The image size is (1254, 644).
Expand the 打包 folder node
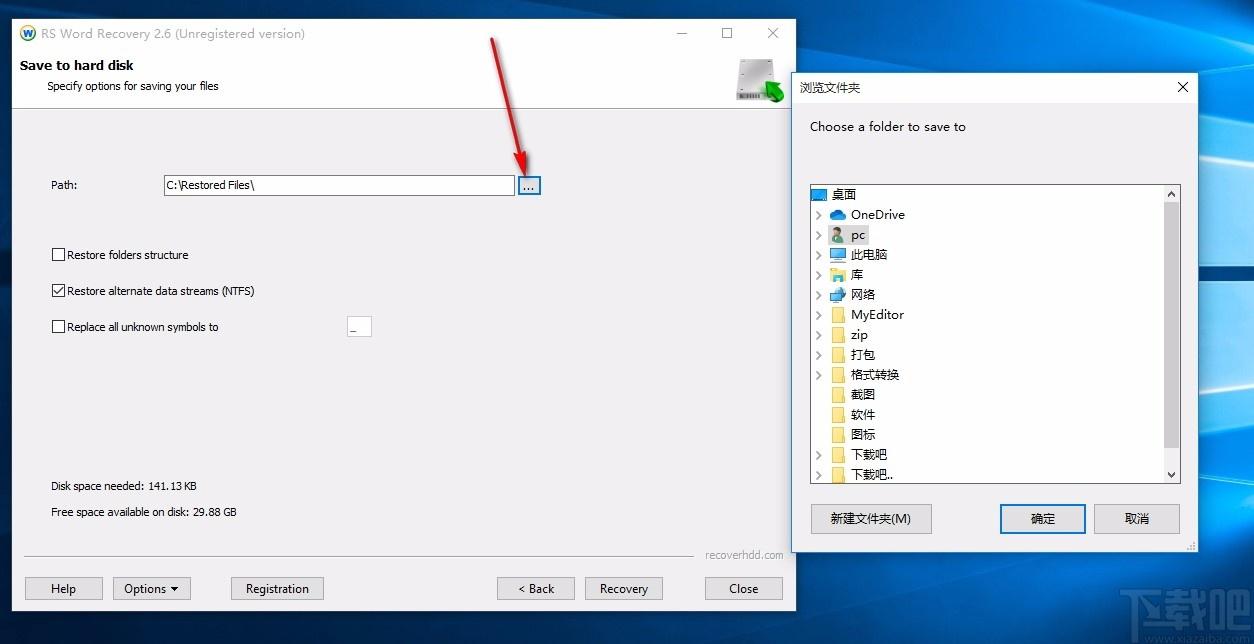pos(819,355)
